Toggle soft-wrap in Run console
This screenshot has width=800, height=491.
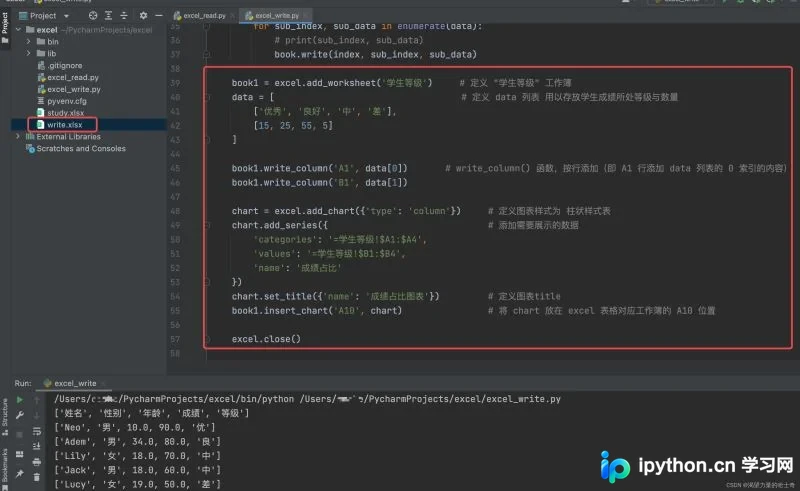[37, 431]
